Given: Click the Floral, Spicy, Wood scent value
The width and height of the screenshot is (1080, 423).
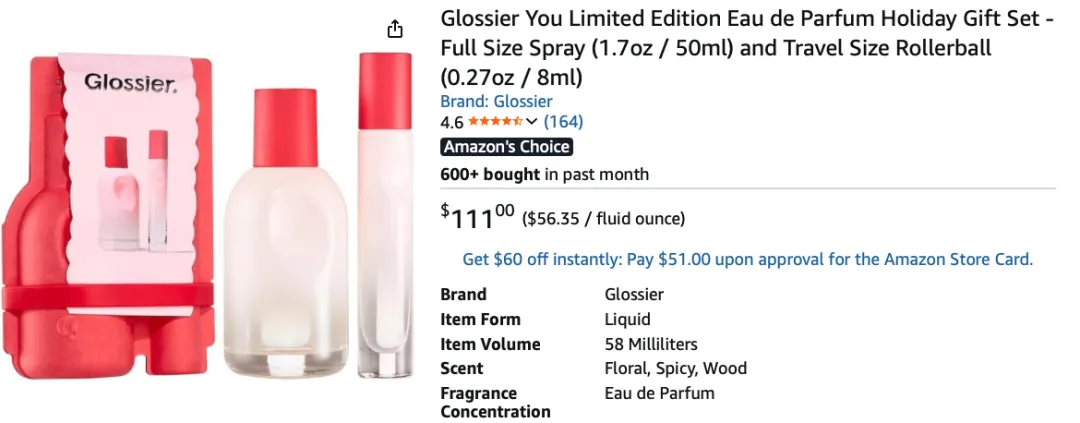Looking at the screenshot, I should (675, 368).
